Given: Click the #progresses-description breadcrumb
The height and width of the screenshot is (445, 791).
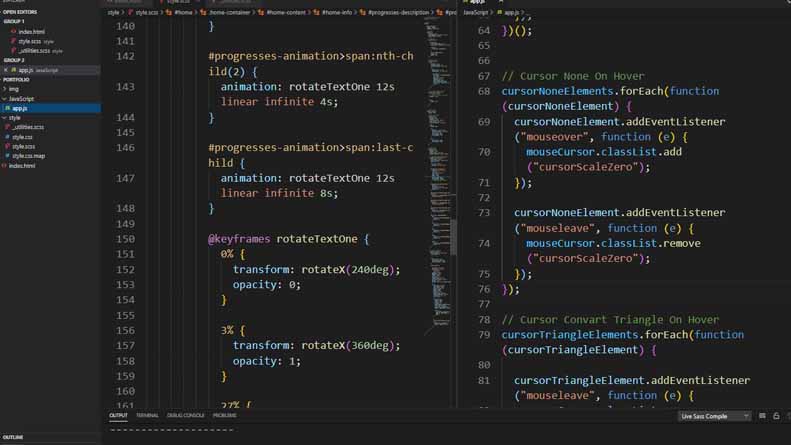Looking at the screenshot, I should [x=398, y=13].
